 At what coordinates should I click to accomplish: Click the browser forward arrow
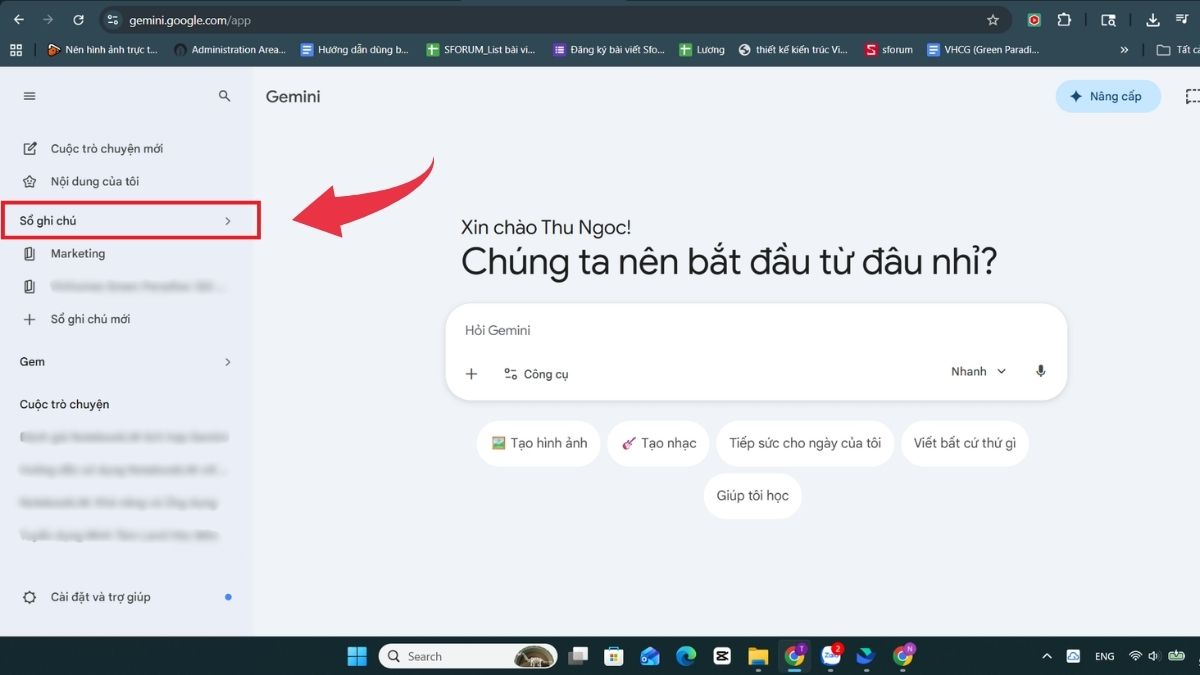(x=48, y=19)
